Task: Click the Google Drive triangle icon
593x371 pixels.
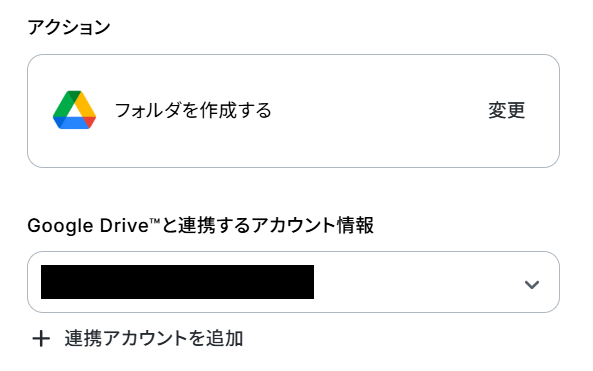Action: point(75,110)
